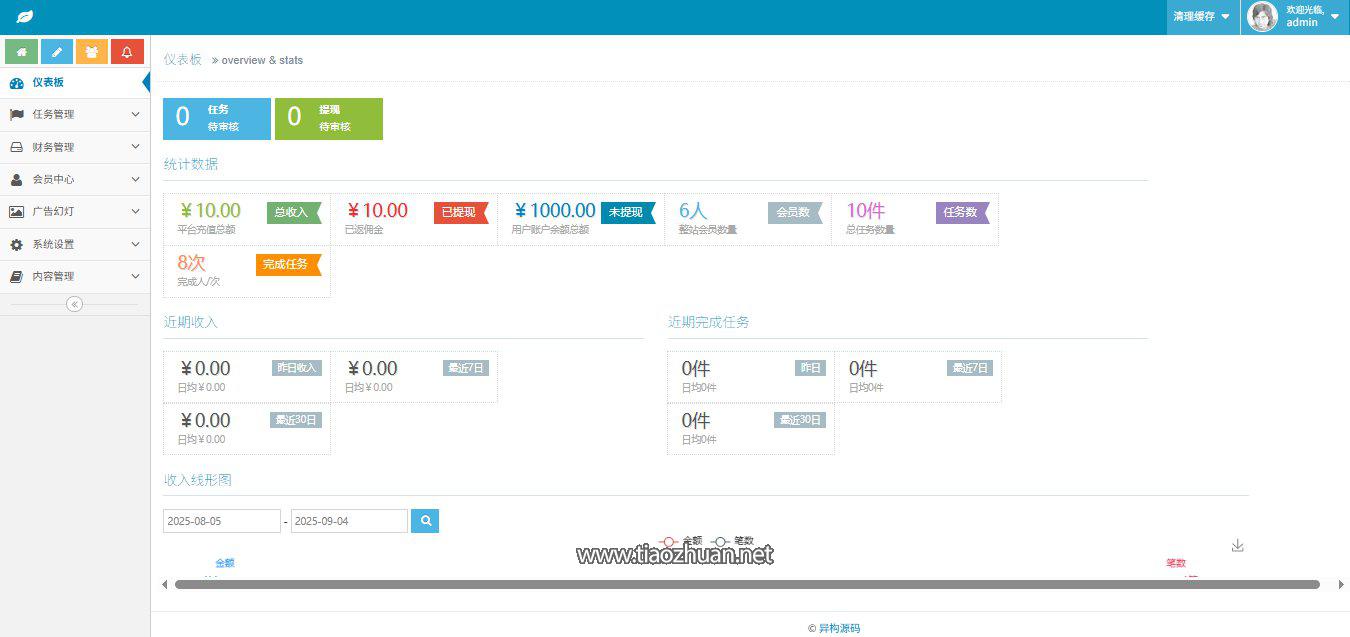
Task: Toggle the 金额 series in chart legend
Action: click(x=681, y=541)
